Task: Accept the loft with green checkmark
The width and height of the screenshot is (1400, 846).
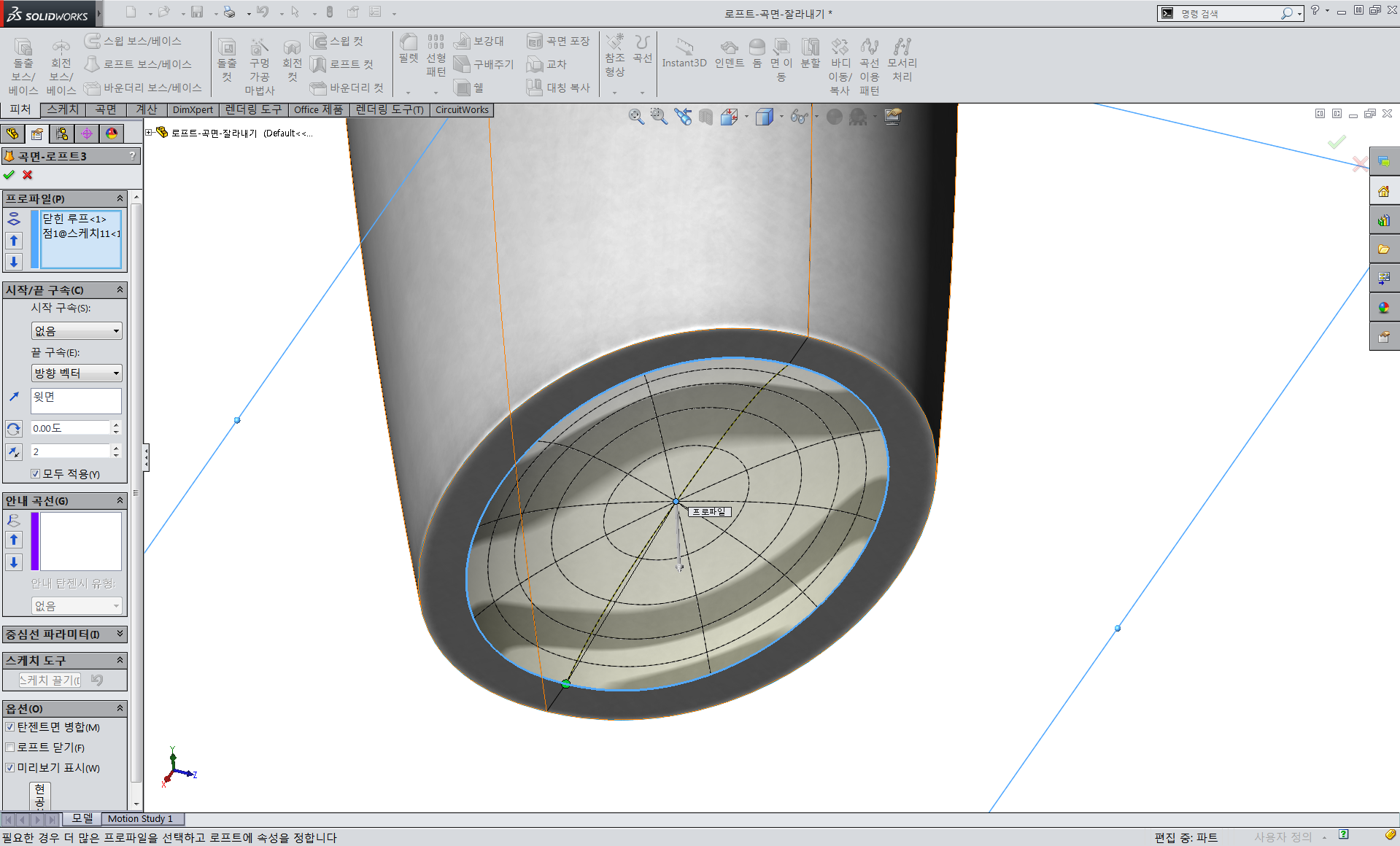Action: click(9, 175)
